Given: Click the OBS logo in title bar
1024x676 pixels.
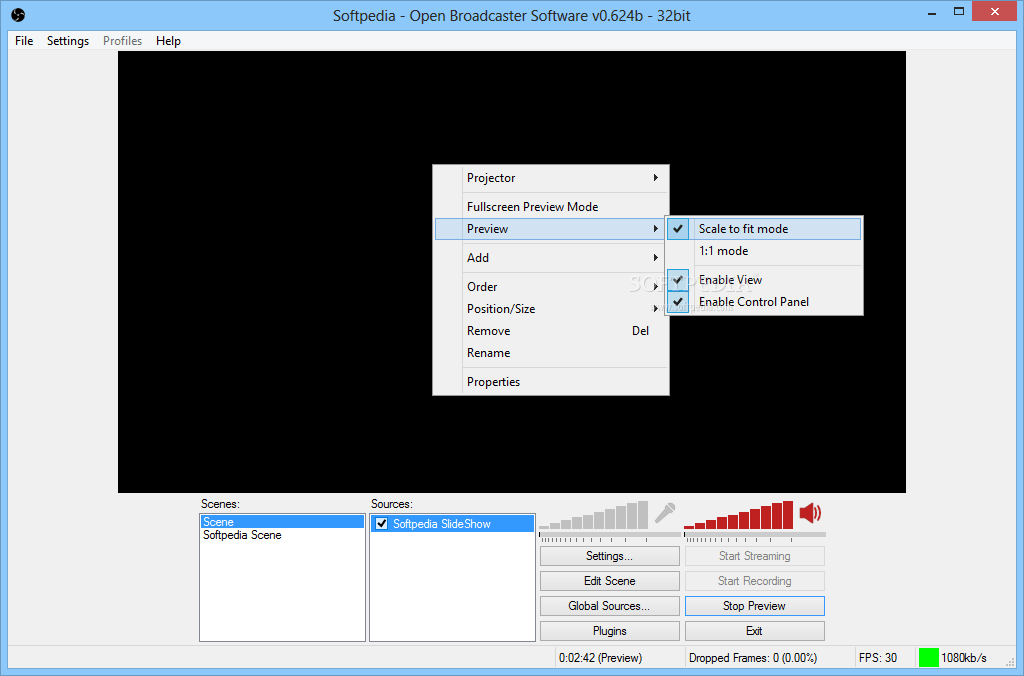Looking at the screenshot, I should [17, 15].
